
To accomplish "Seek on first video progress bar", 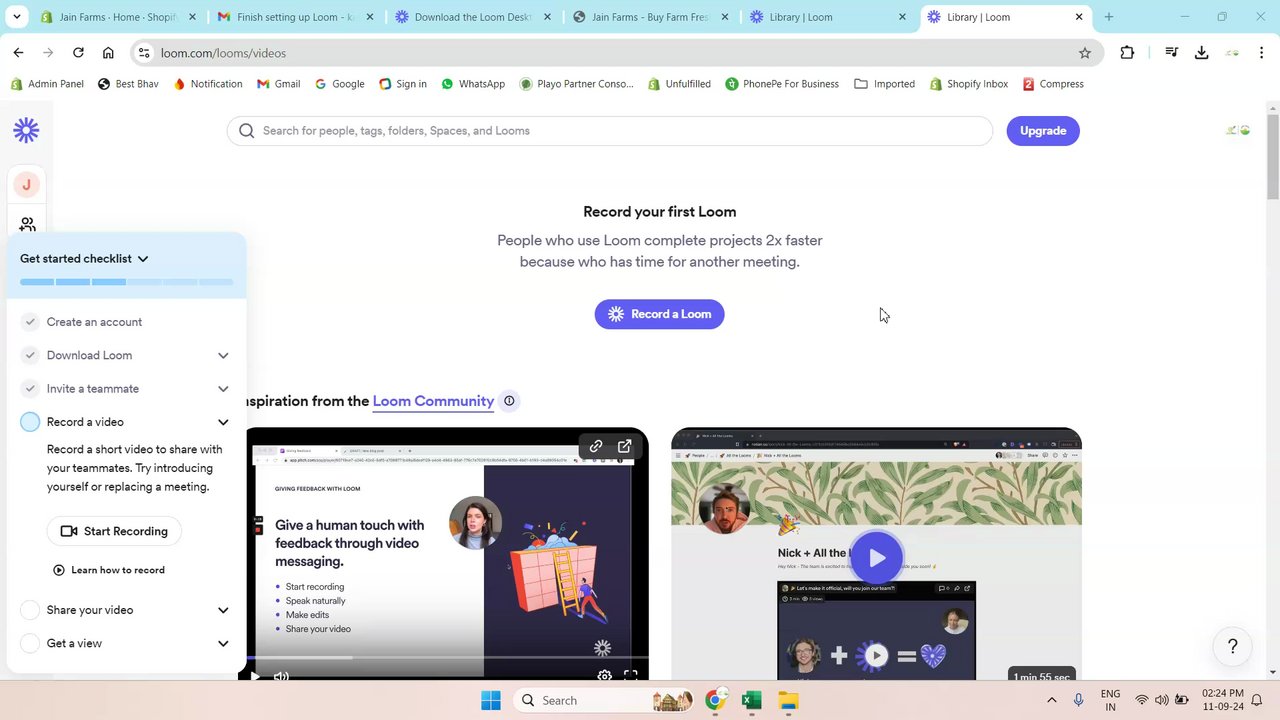I will point(440,657).
